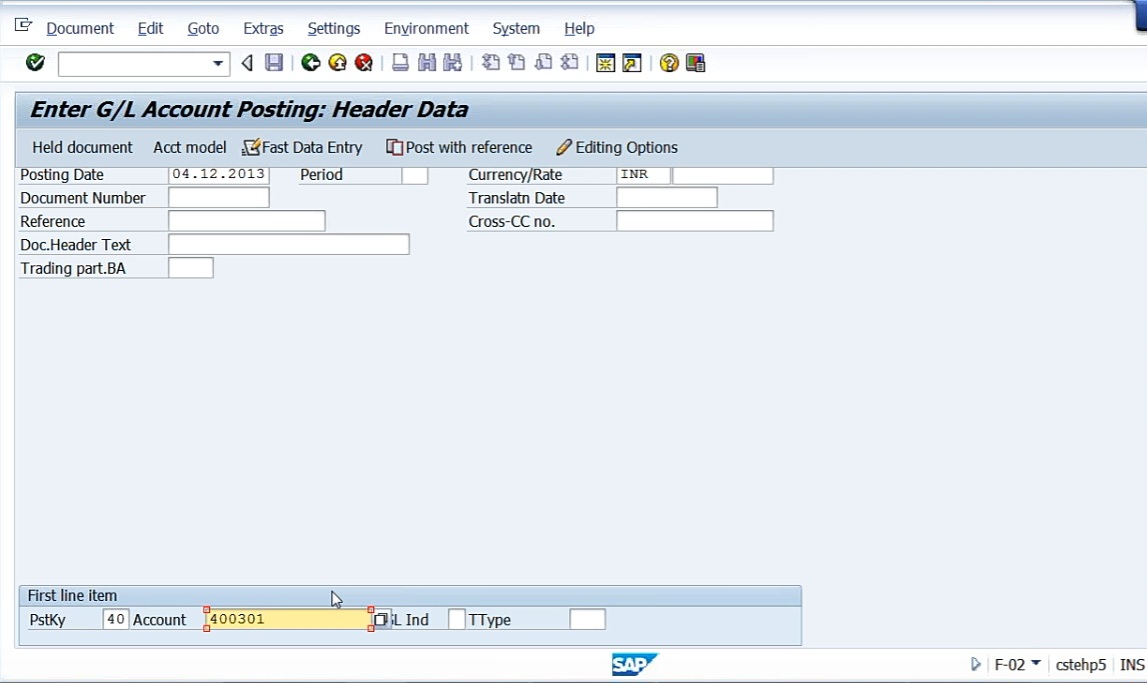Click the Customize Local Layout icon
The height and width of the screenshot is (683, 1147).
click(x=696, y=63)
